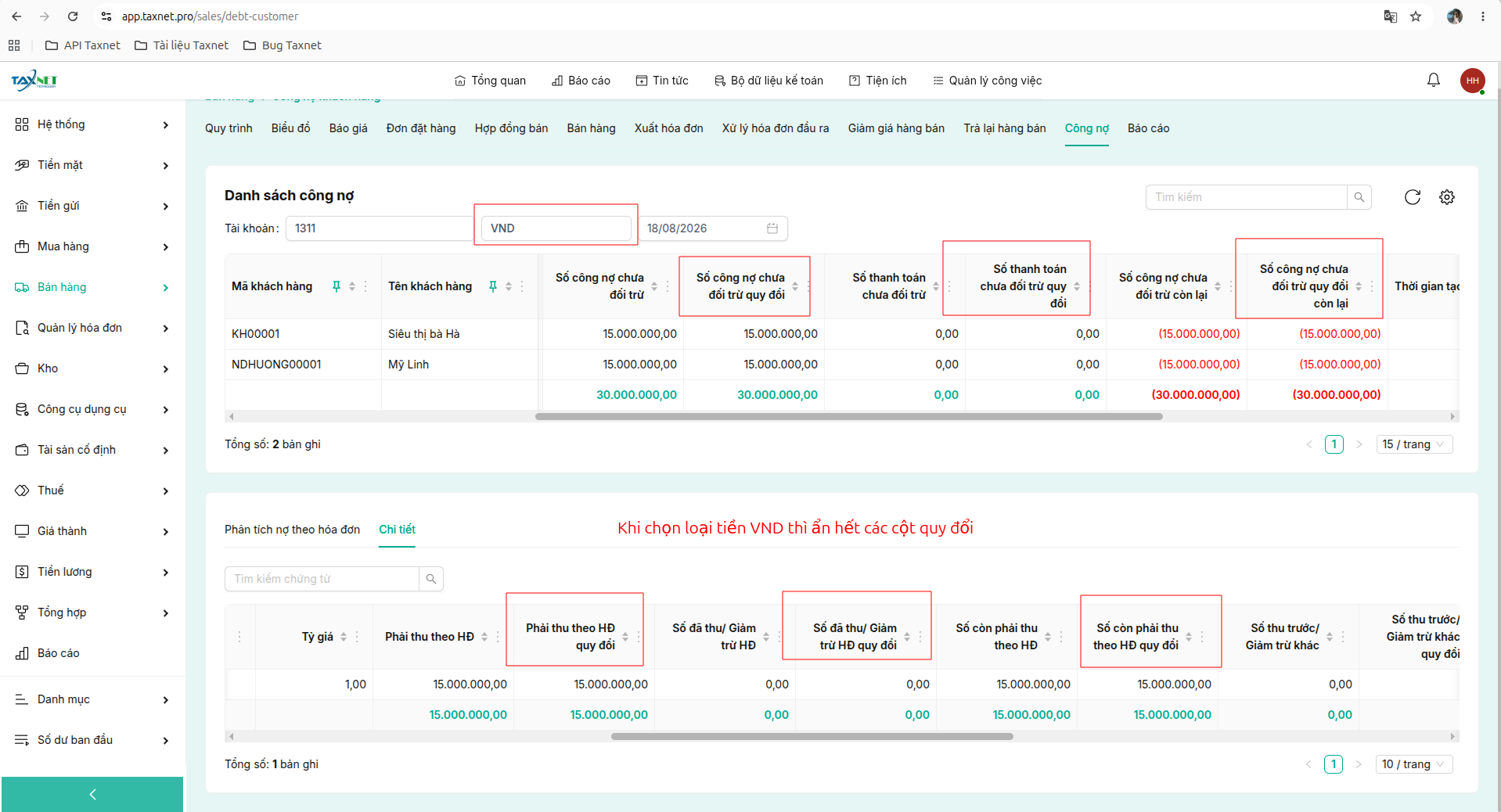Switch to Phân tích nợ theo hóa đơn tab

click(x=292, y=530)
